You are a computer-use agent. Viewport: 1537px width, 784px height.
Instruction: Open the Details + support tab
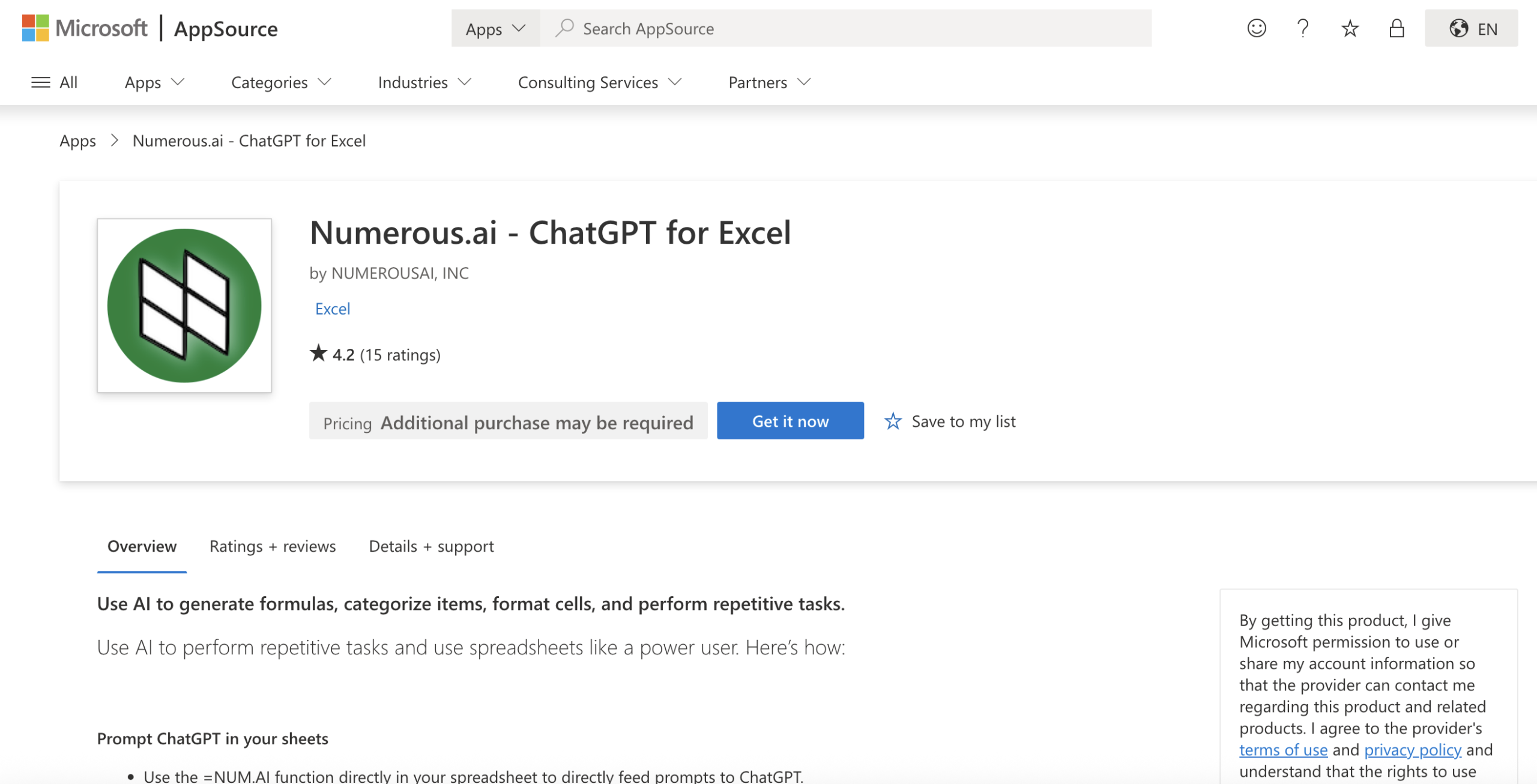pos(431,546)
